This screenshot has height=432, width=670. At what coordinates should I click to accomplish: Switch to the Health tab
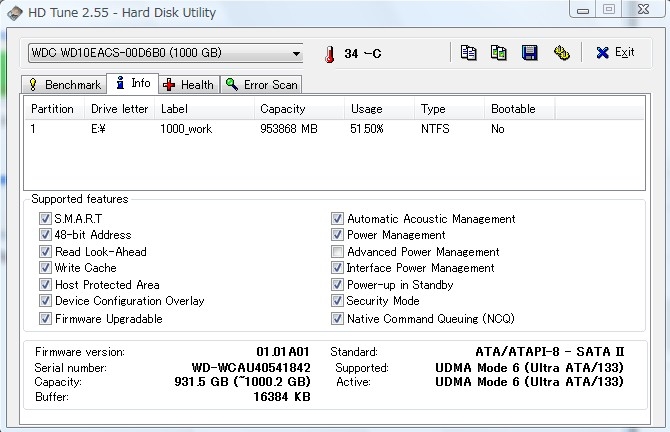pos(187,85)
